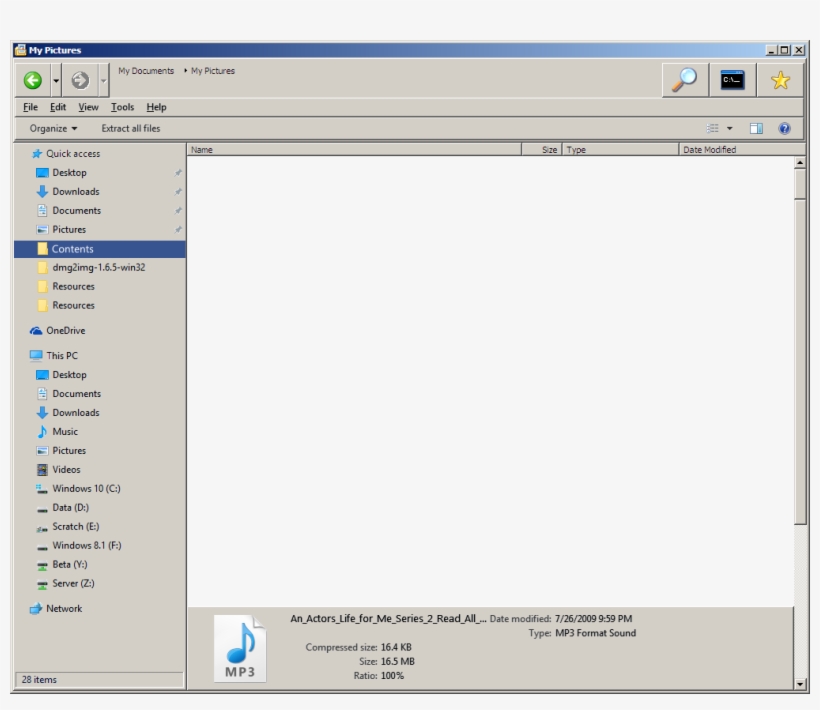Screen dimensions: 820x710
Task: Open the magnifying glass search button
Action: click(x=685, y=80)
